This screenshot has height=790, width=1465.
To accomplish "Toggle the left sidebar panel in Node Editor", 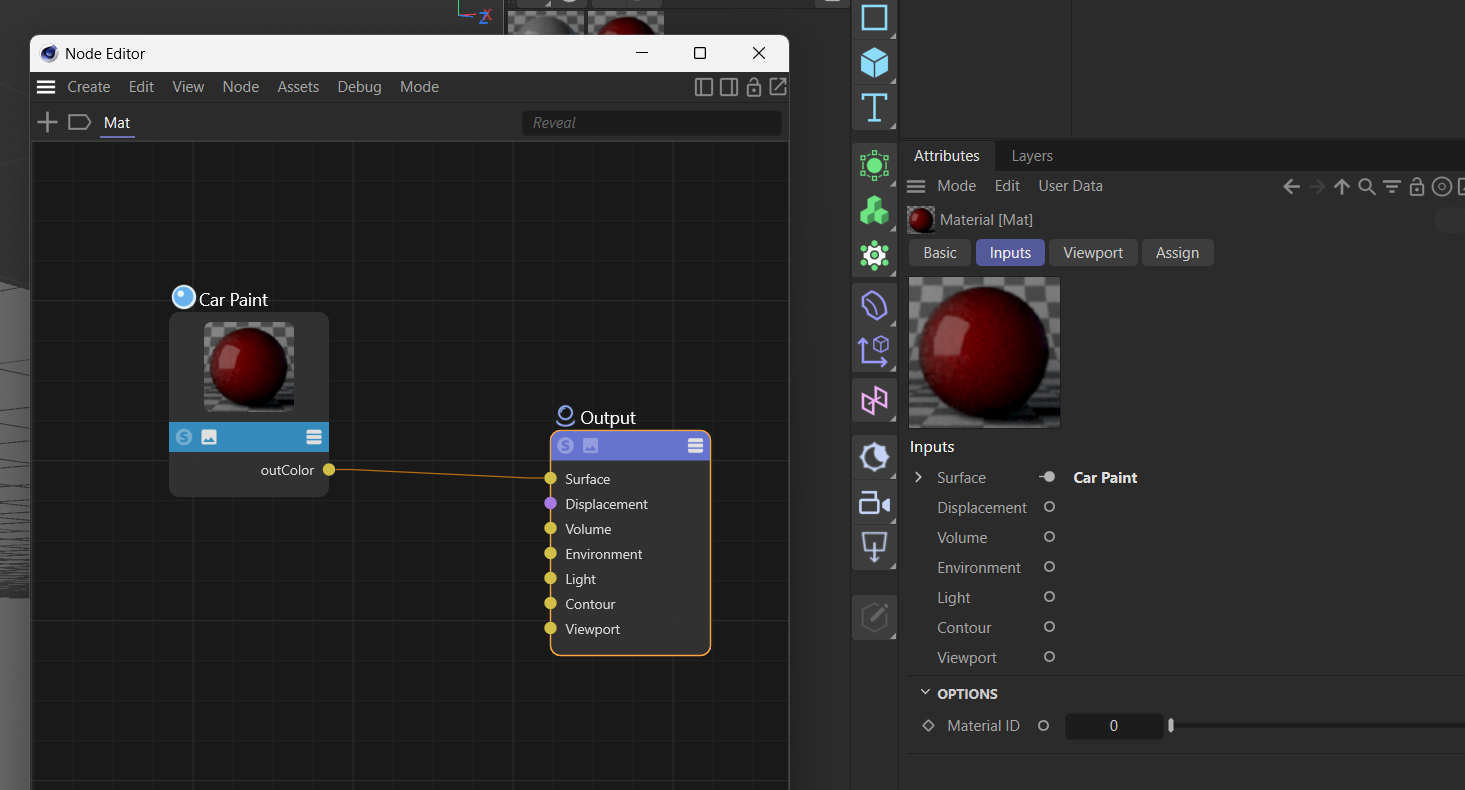I will pos(704,87).
